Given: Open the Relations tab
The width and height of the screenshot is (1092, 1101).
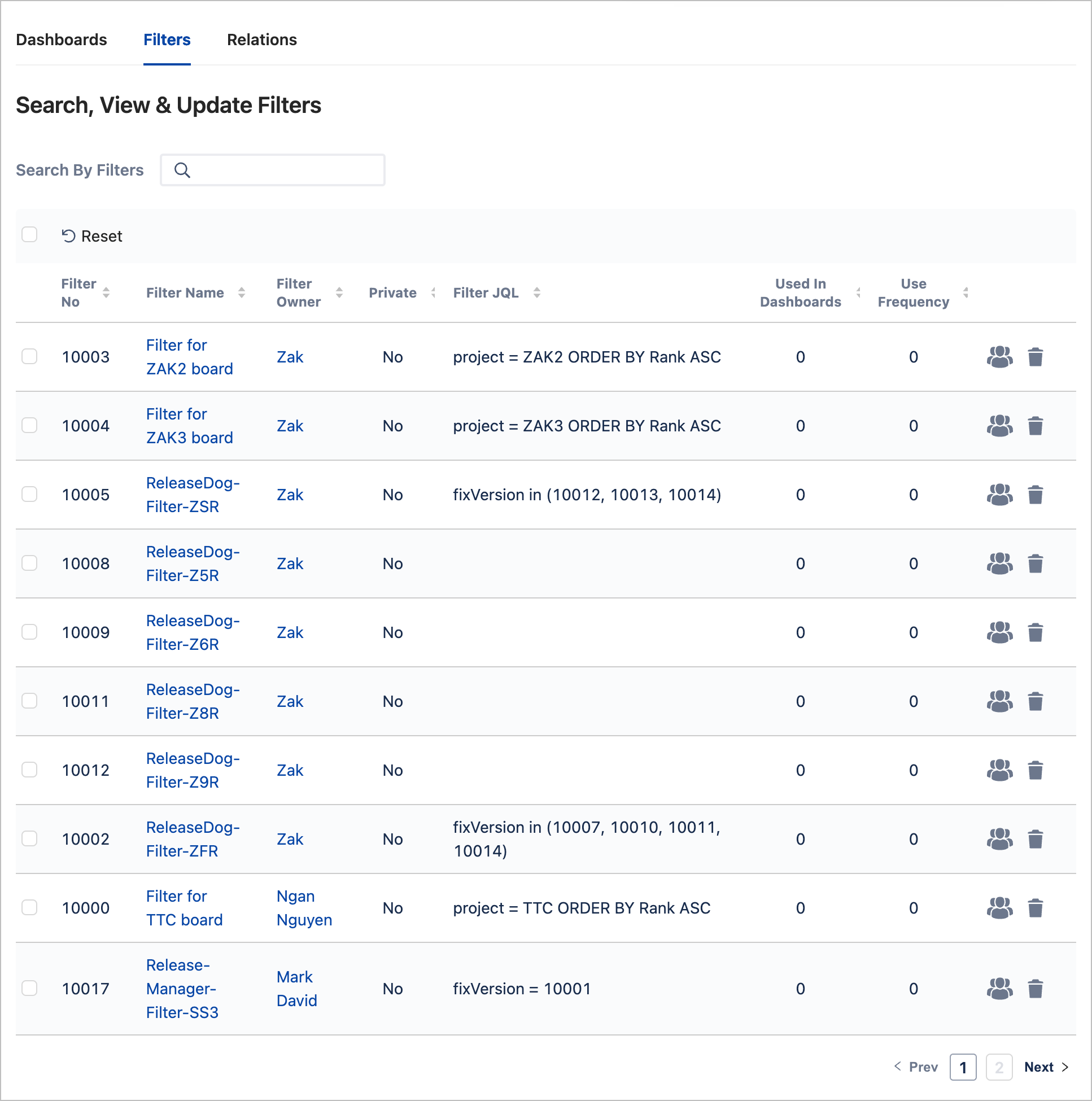Looking at the screenshot, I should 261,40.
